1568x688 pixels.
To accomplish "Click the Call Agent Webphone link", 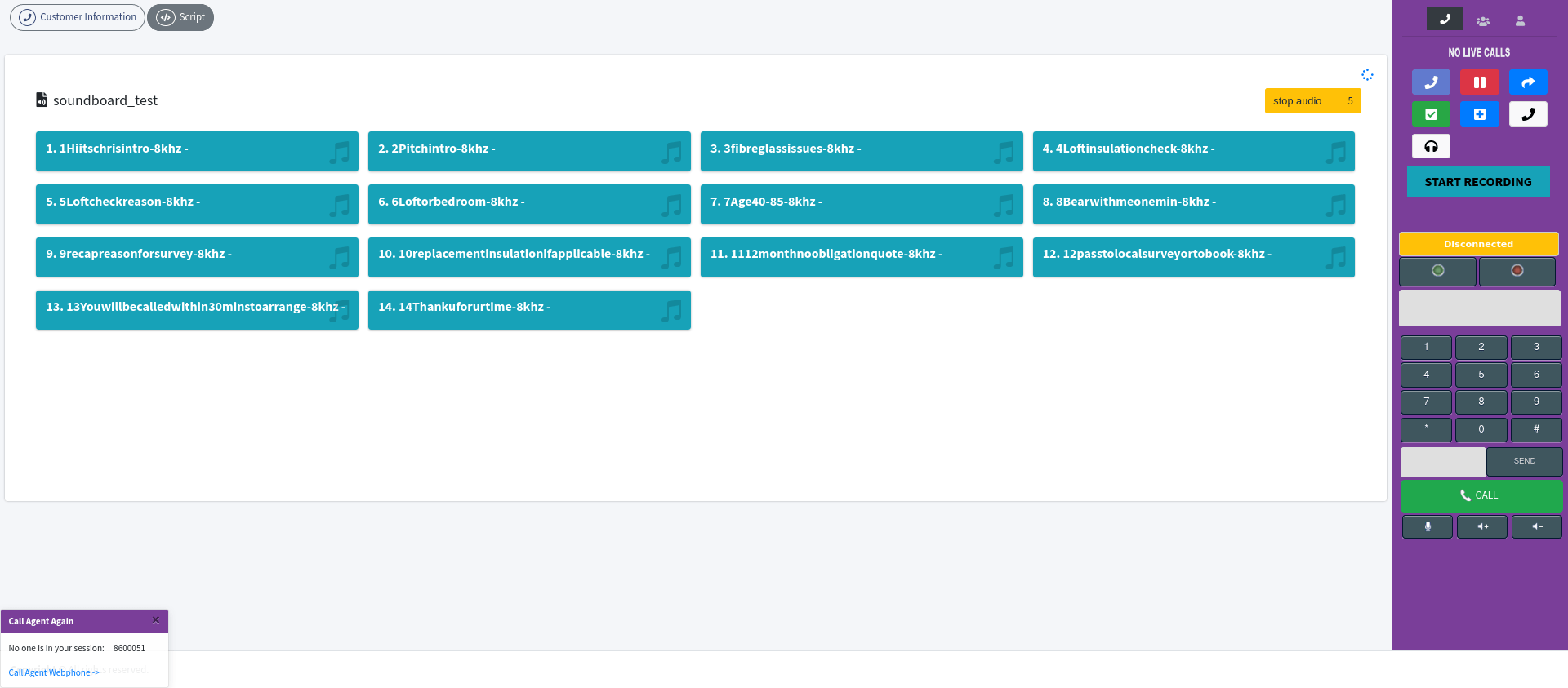I will [54, 672].
